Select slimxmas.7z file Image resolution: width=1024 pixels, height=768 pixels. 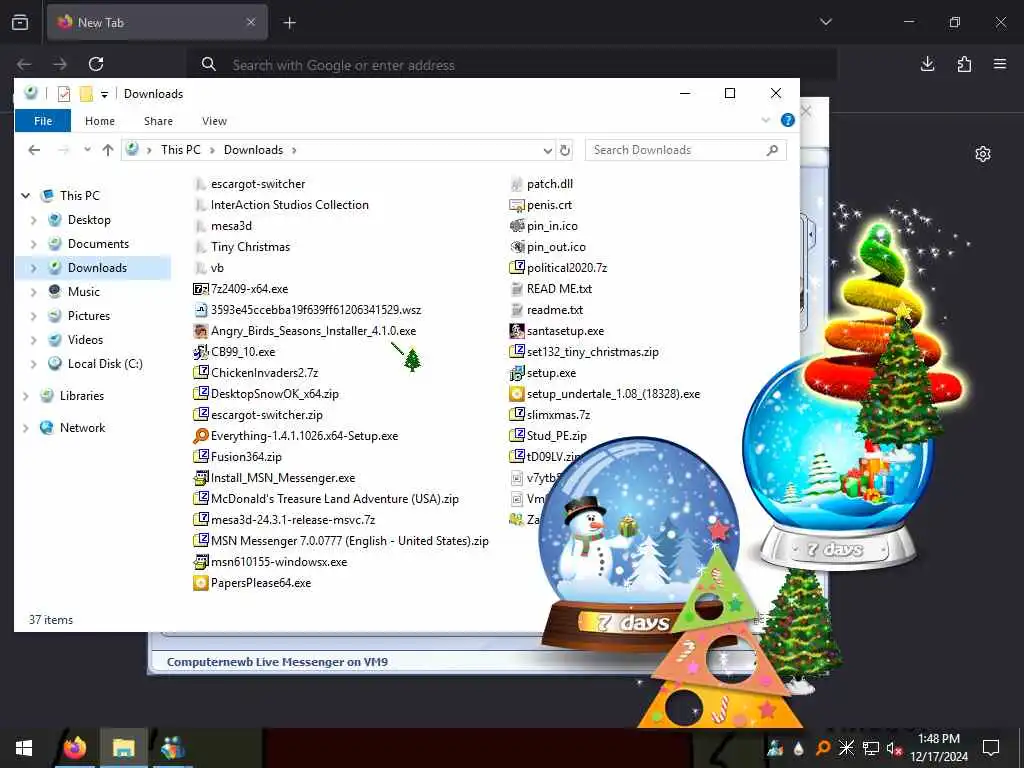pos(550,415)
